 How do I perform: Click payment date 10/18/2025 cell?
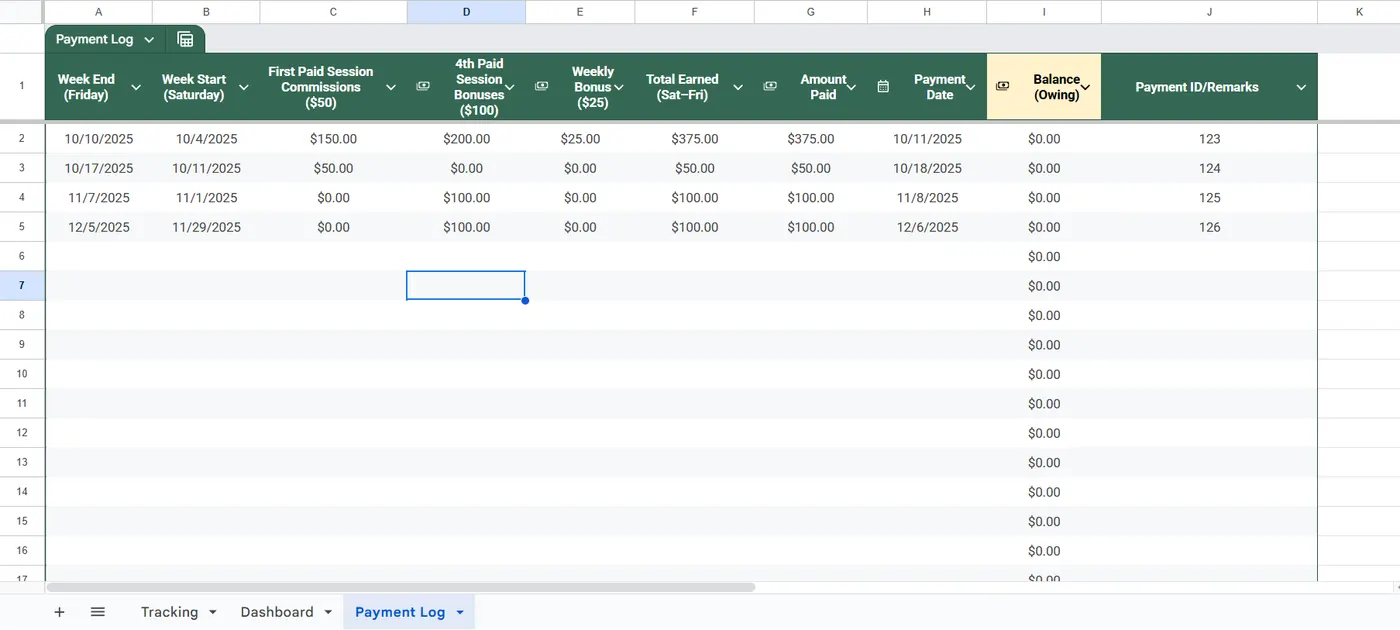click(x=927, y=168)
